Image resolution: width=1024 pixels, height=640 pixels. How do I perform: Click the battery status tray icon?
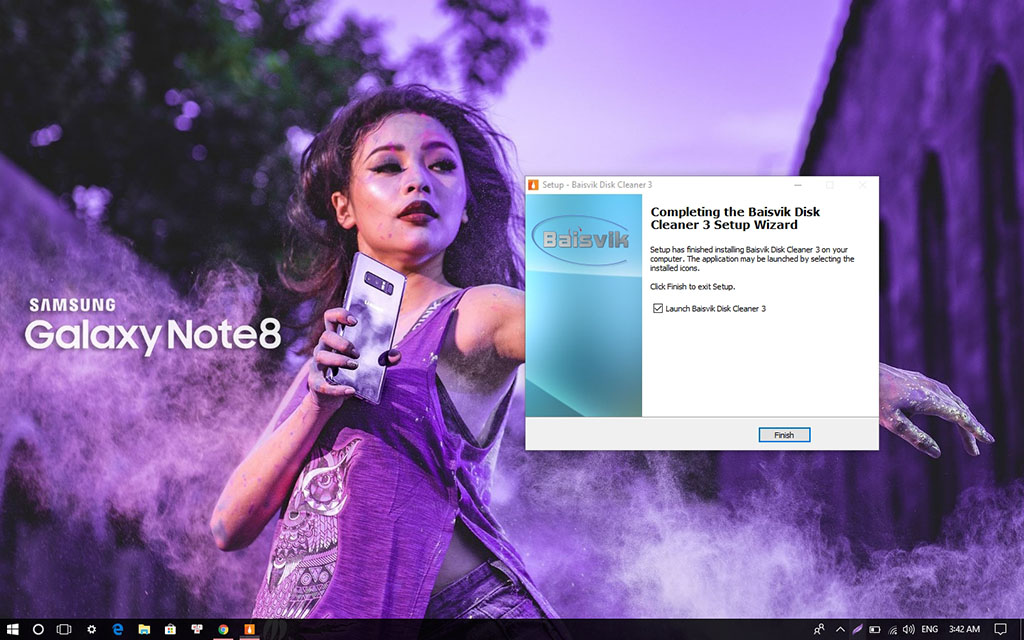874,630
